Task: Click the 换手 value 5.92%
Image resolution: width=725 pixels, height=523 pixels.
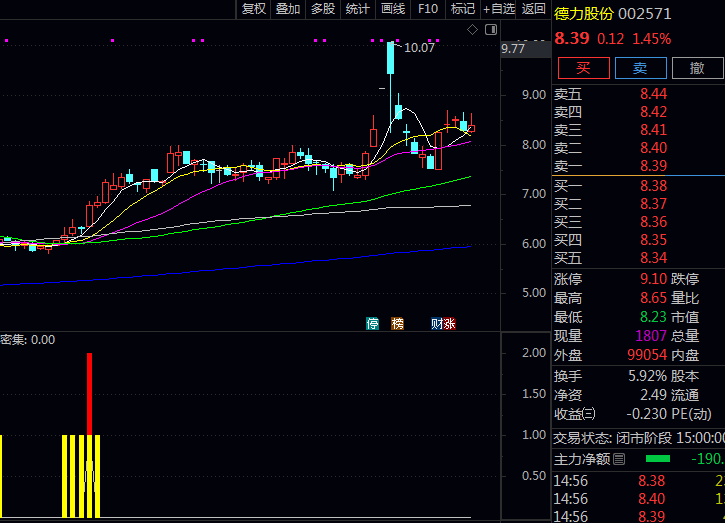Action: pos(647,376)
